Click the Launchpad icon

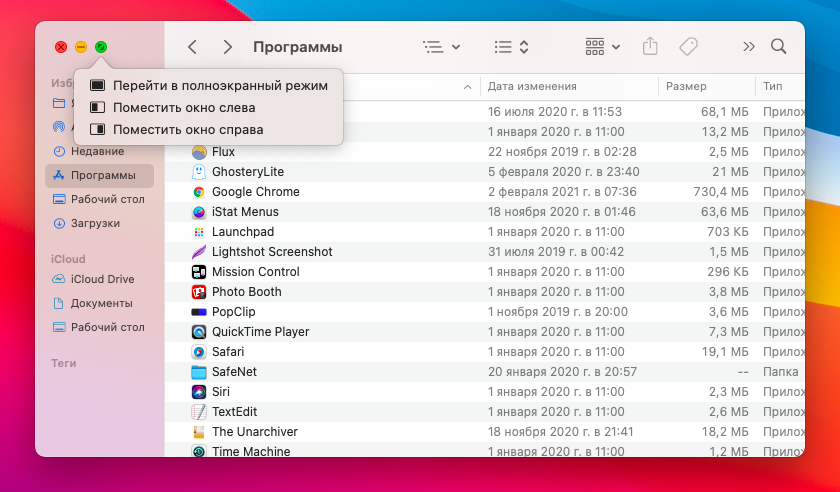(x=199, y=232)
